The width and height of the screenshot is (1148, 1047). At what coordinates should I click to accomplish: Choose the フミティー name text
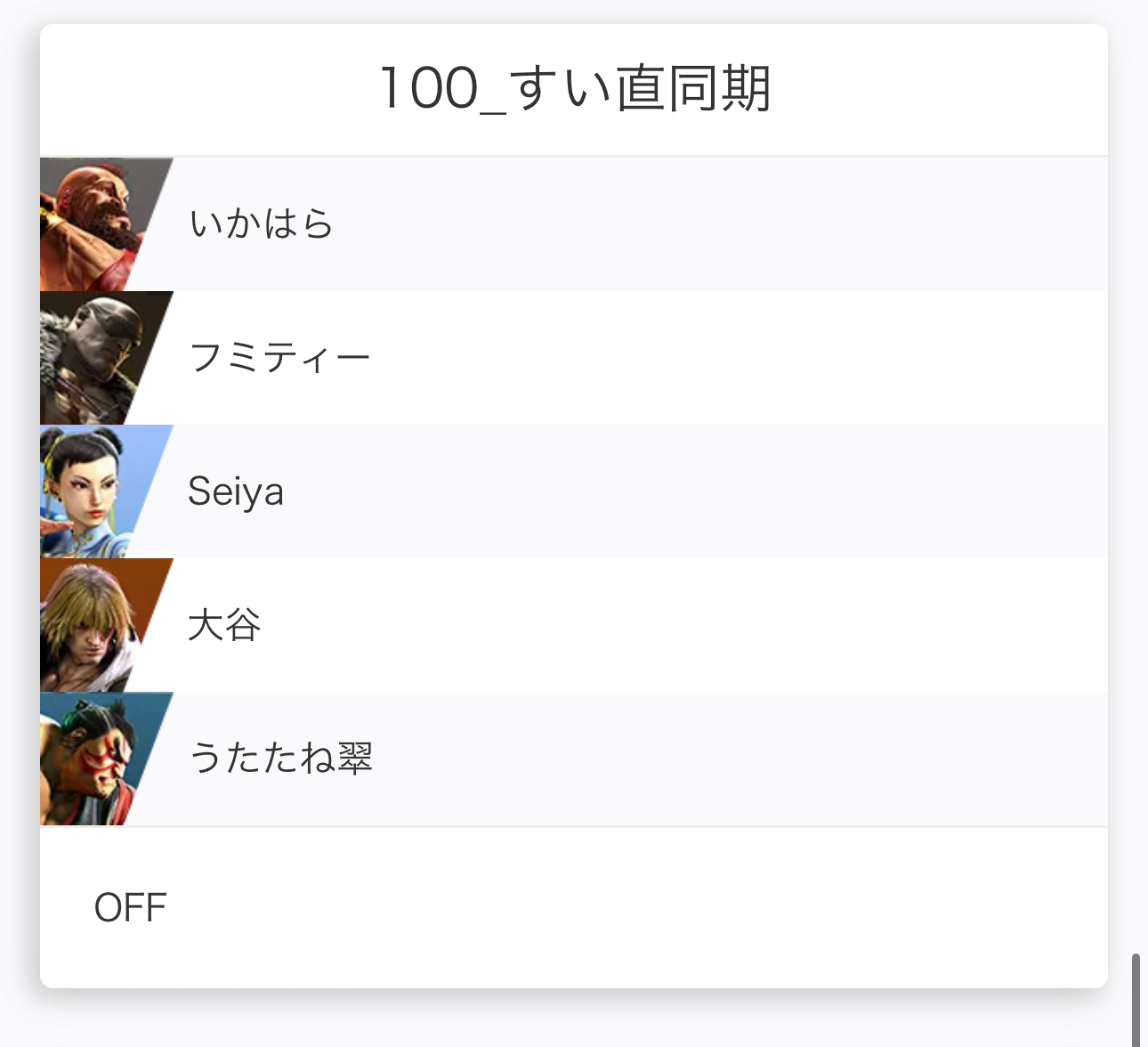pyautogui.click(x=279, y=358)
